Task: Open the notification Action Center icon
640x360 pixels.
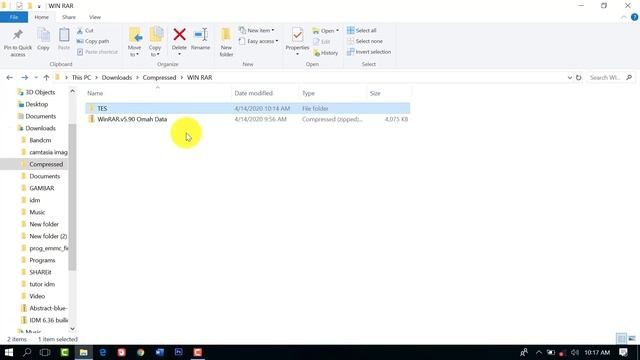Action: pyautogui.click(x=623, y=352)
